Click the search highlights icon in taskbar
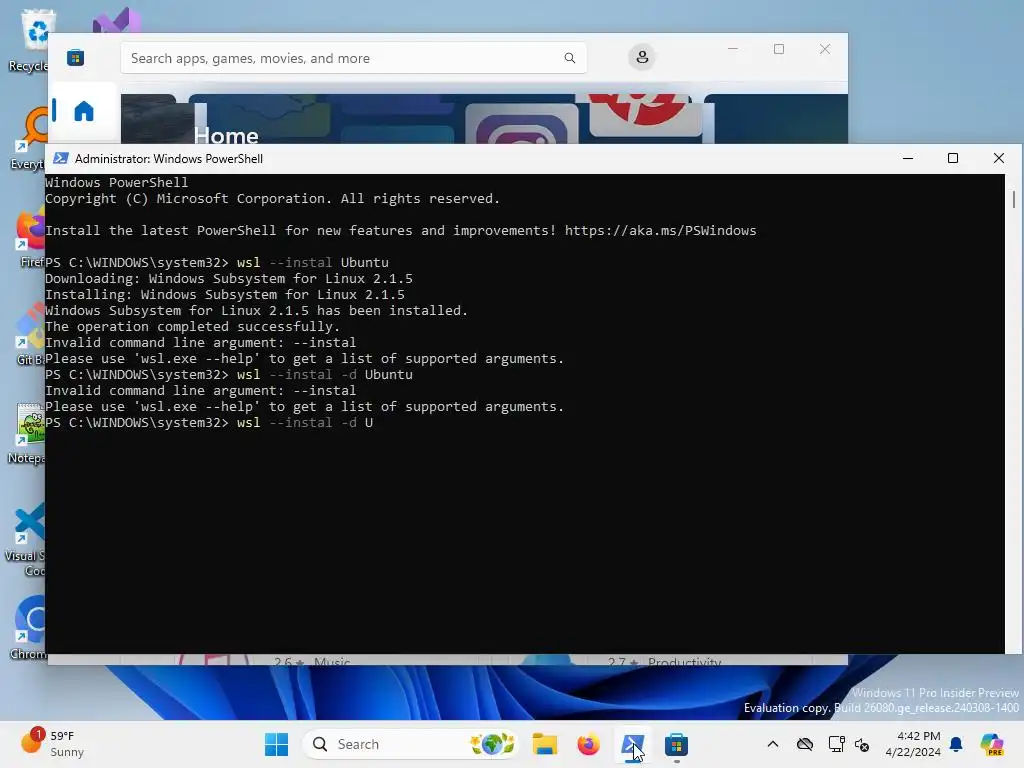This screenshot has height=768, width=1024. tap(492, 744)
